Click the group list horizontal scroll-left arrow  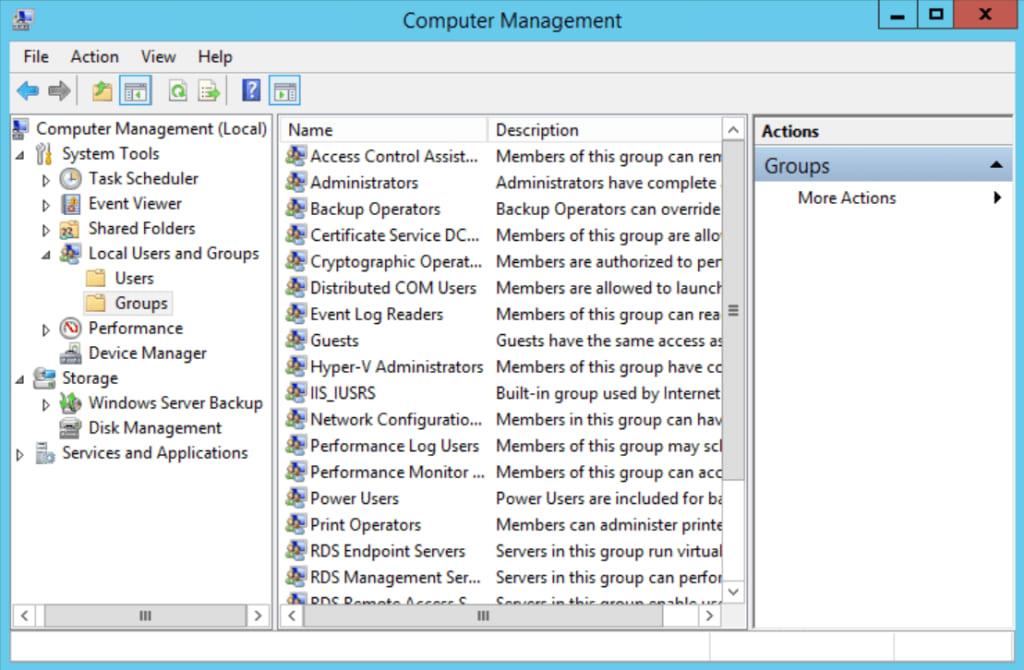pos(292,615)
